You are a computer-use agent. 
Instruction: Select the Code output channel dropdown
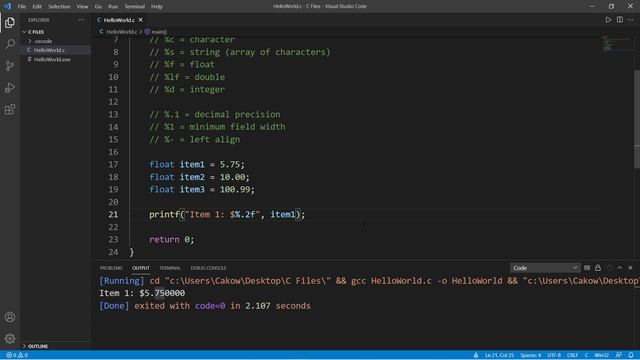545,268
